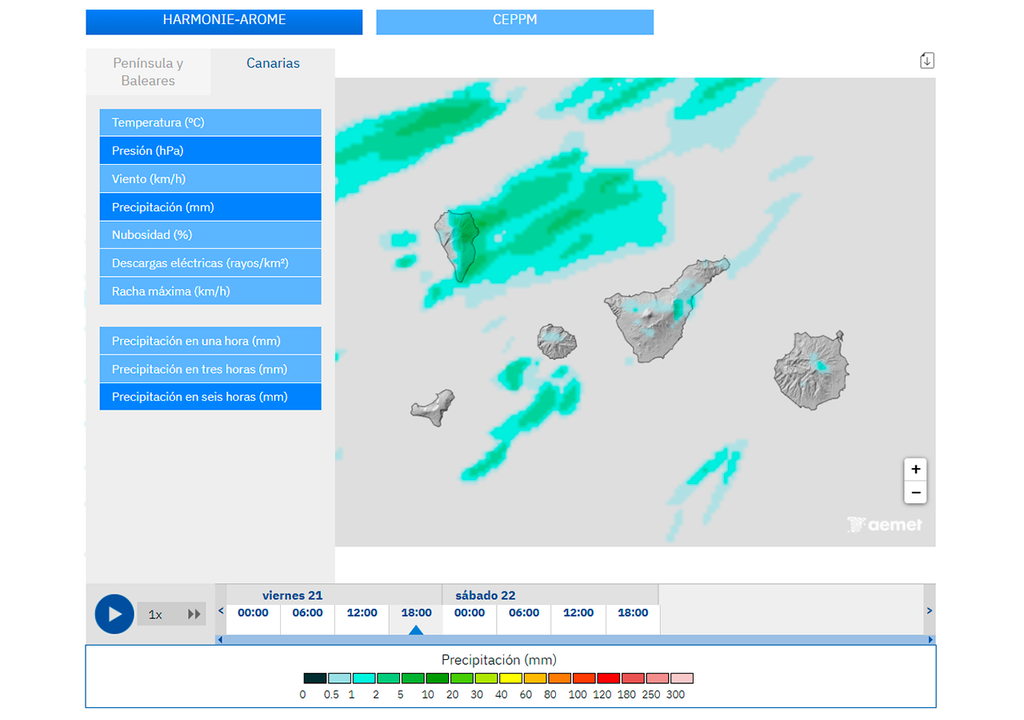
Task: Select viernes 21 12:00 time step
Action: click(x=362, y=613)
